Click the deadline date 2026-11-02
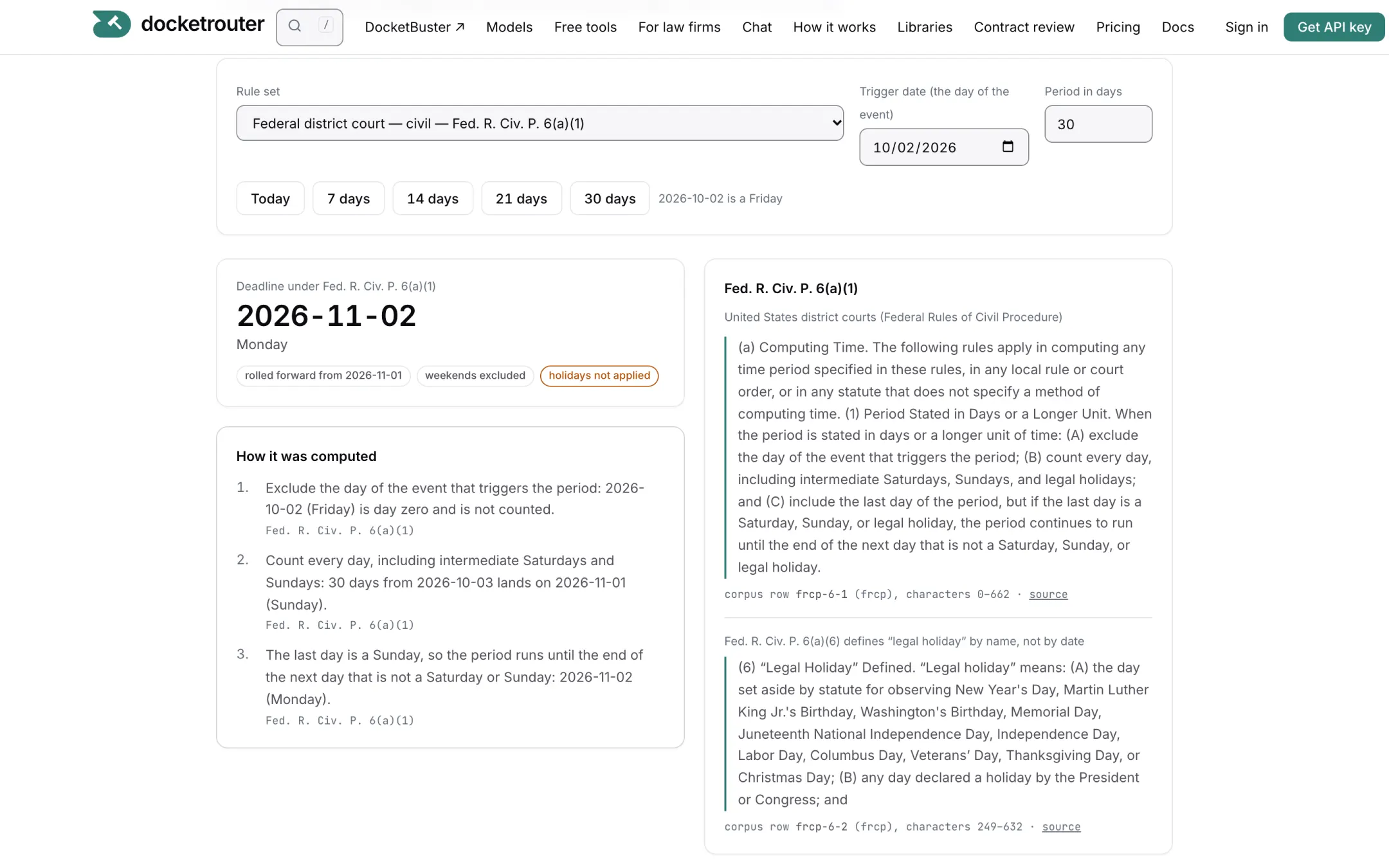Image resolution: width=1389 pixels, height=868 pixels. click(x=326, y=316)
